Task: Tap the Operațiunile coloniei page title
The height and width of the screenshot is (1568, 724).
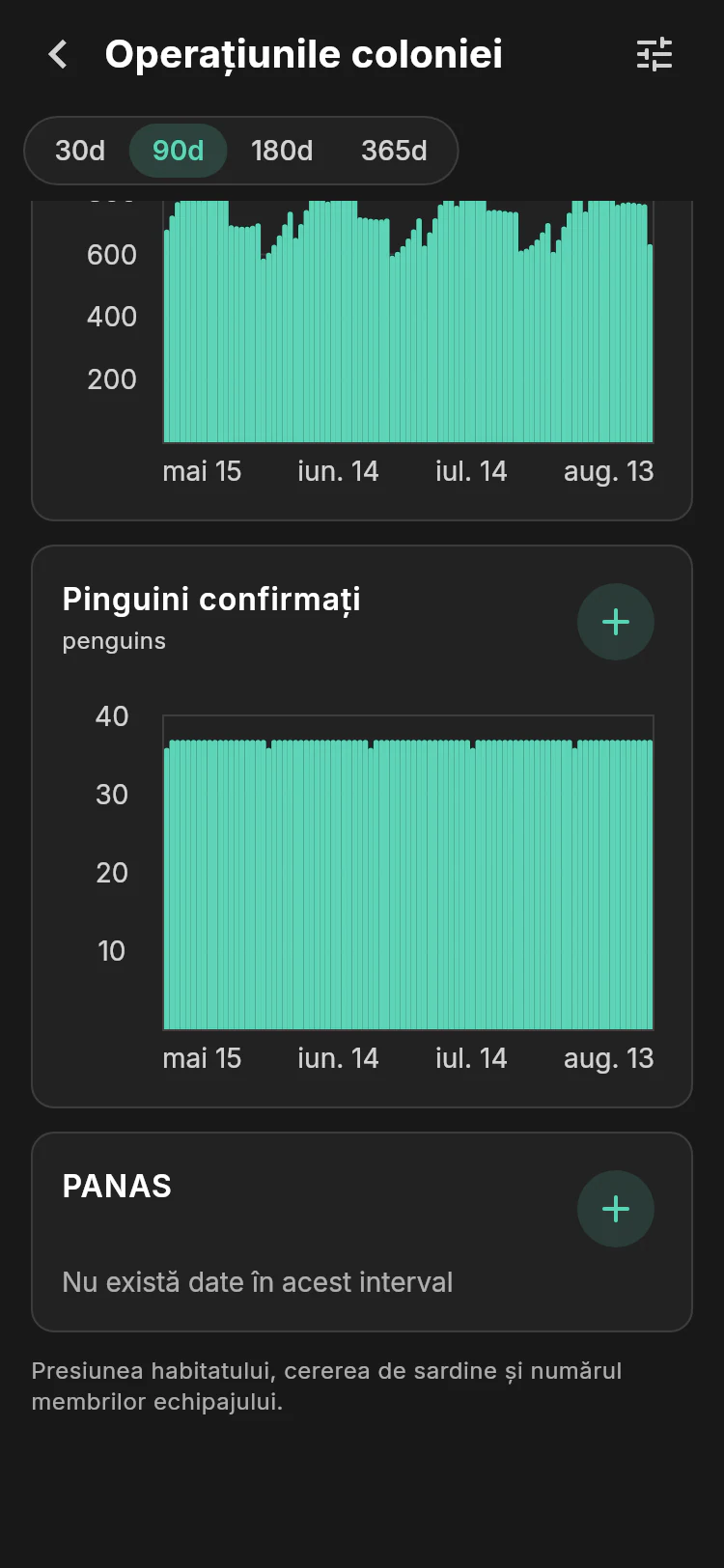Action: tap(303, 54)
